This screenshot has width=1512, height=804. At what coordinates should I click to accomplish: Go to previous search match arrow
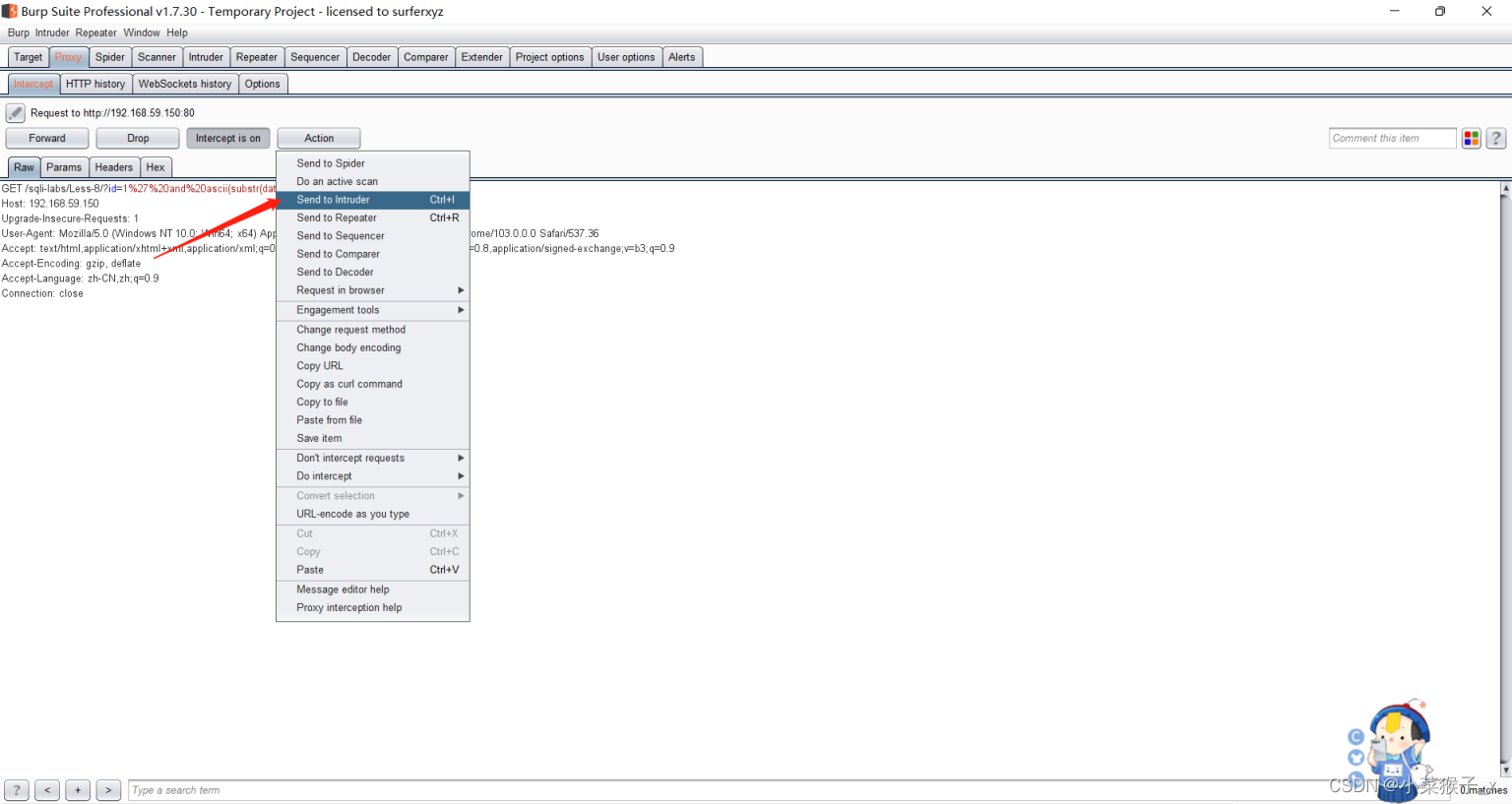pos(47,790)
